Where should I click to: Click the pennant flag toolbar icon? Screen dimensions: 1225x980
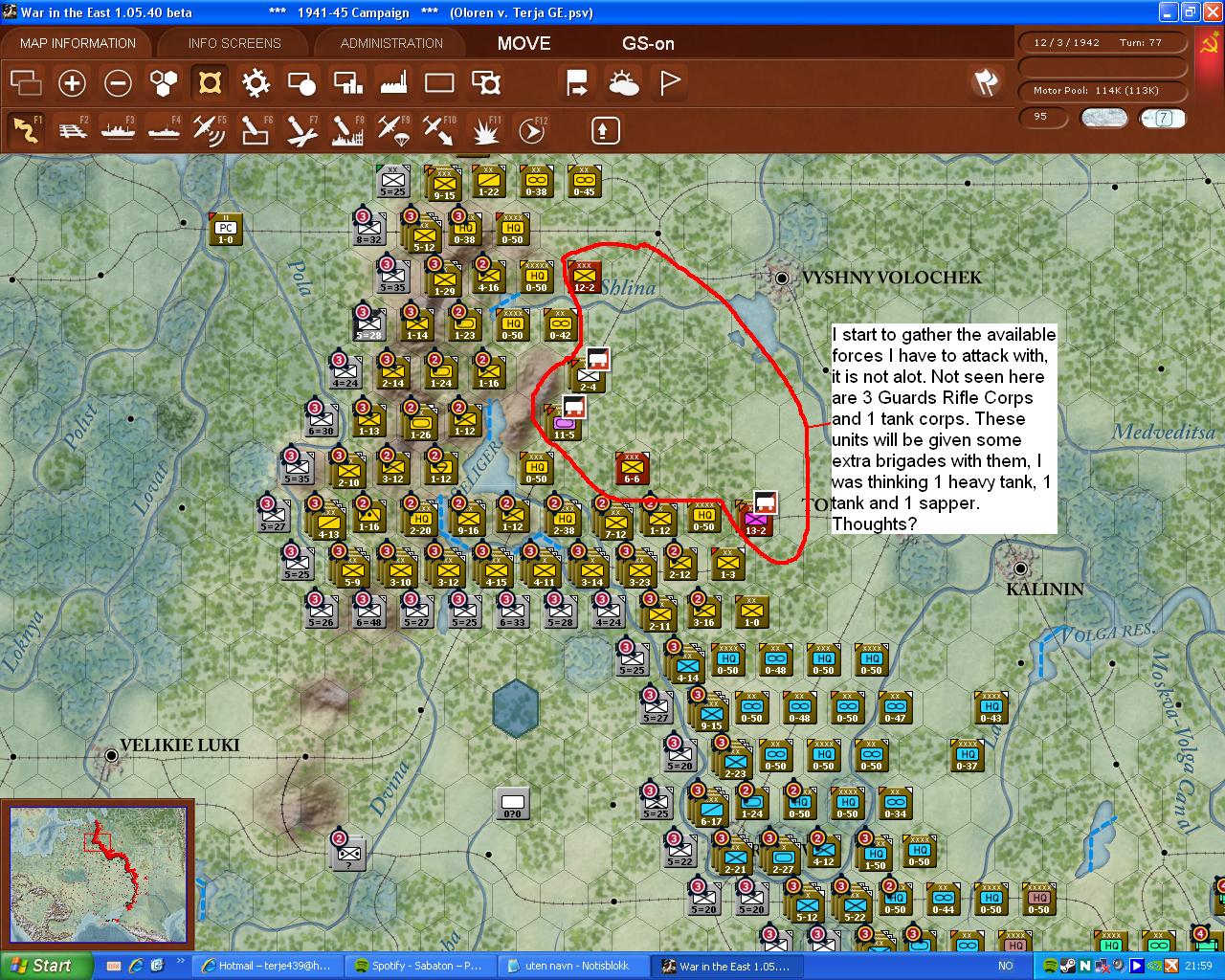(669, 83)
